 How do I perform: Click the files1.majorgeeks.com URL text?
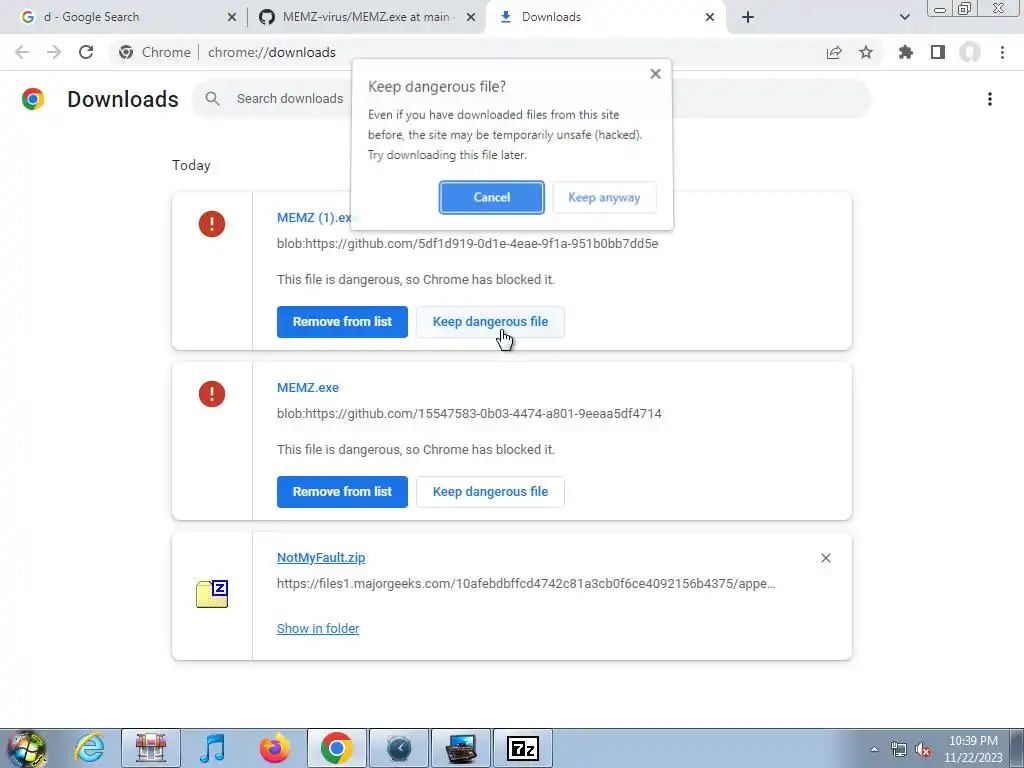click(526, 583)
